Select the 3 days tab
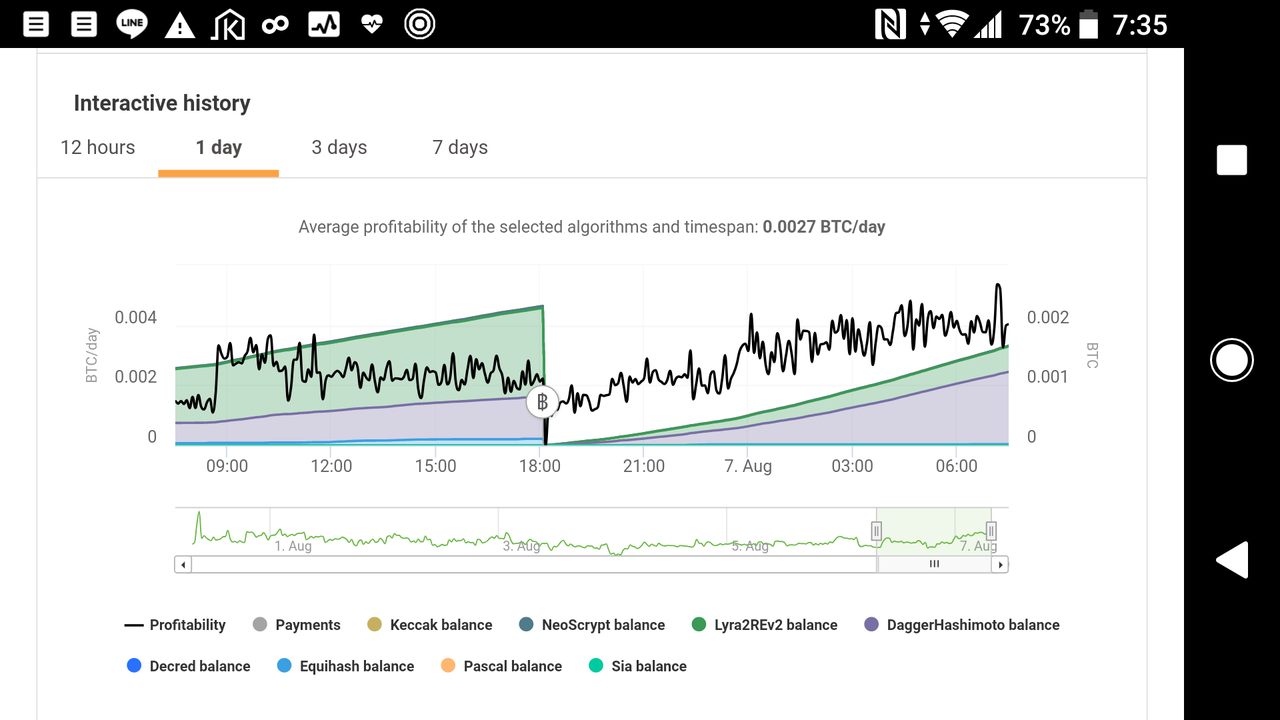1280x720 pixels. (339, 148)
